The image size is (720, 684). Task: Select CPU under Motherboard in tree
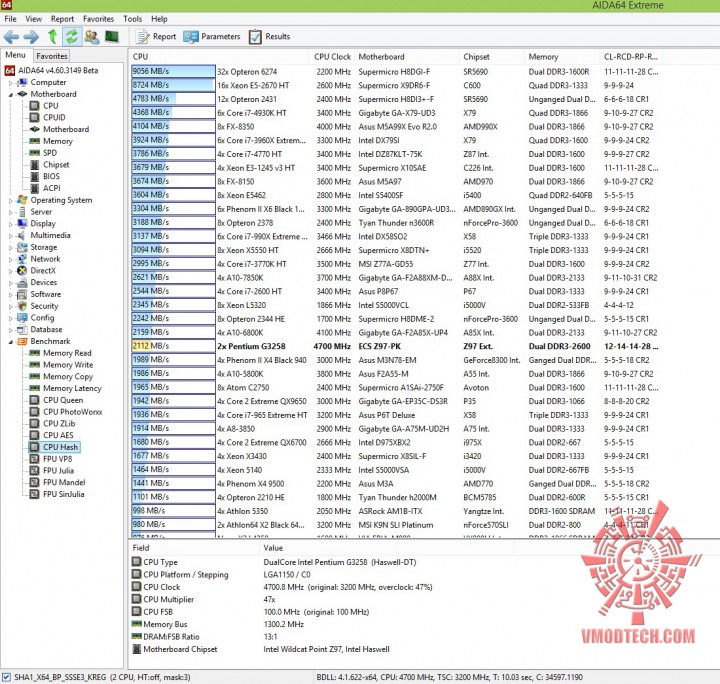click(x=45, y=106)
